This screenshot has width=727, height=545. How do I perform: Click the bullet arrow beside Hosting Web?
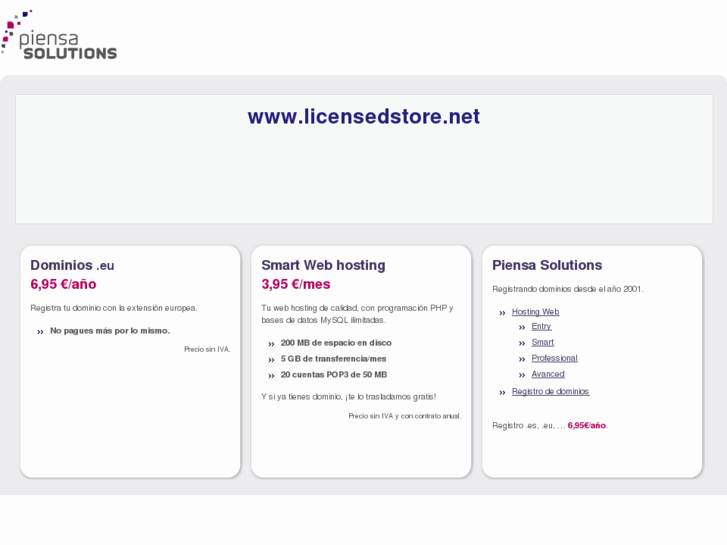tap(502, 313)
